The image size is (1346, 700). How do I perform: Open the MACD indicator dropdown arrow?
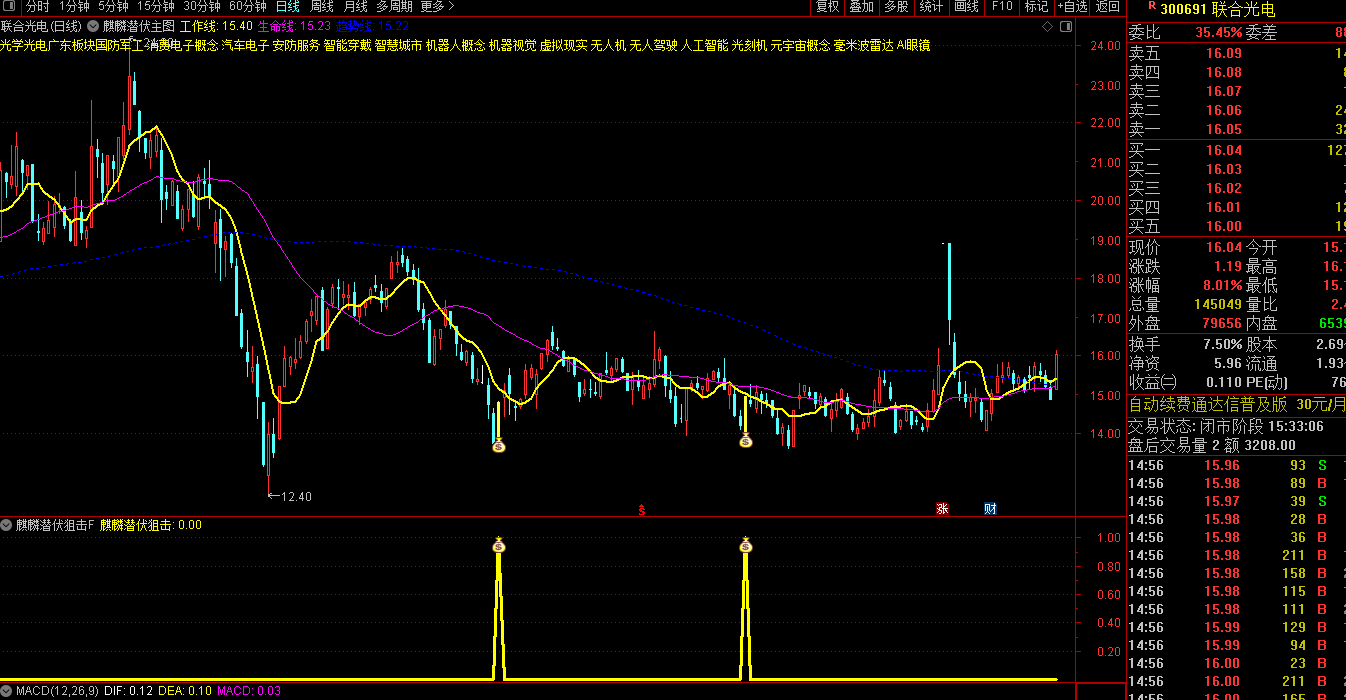(7, 690)
